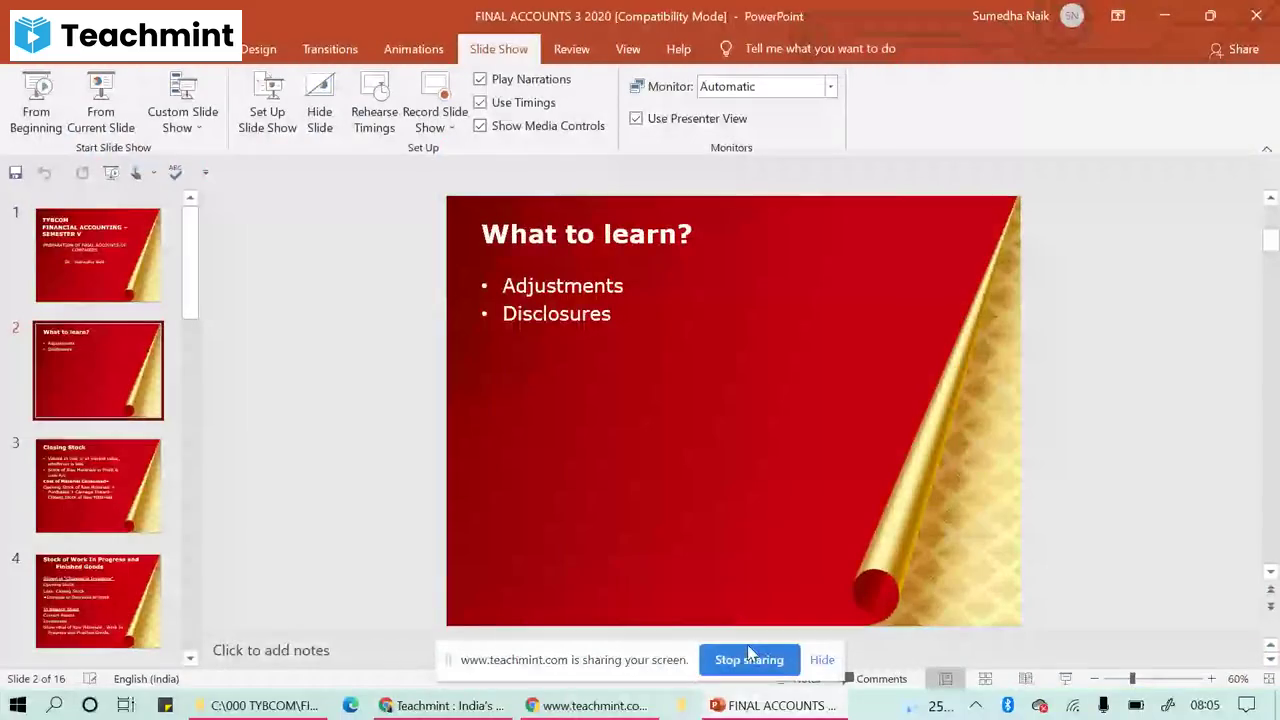Click the What to learn? slide title

coord(586,234)
